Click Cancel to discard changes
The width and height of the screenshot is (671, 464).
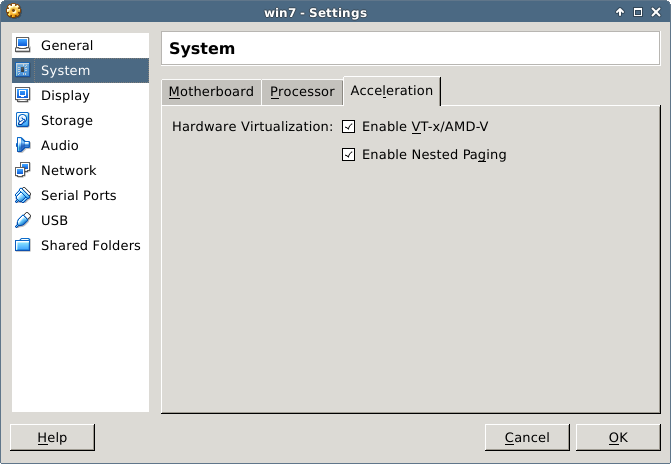[x=527, y=437]
